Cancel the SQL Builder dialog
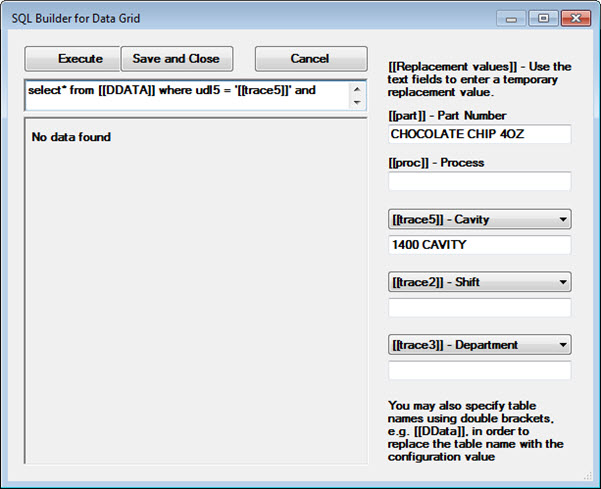The image size is (601, 489). (310, 59)
